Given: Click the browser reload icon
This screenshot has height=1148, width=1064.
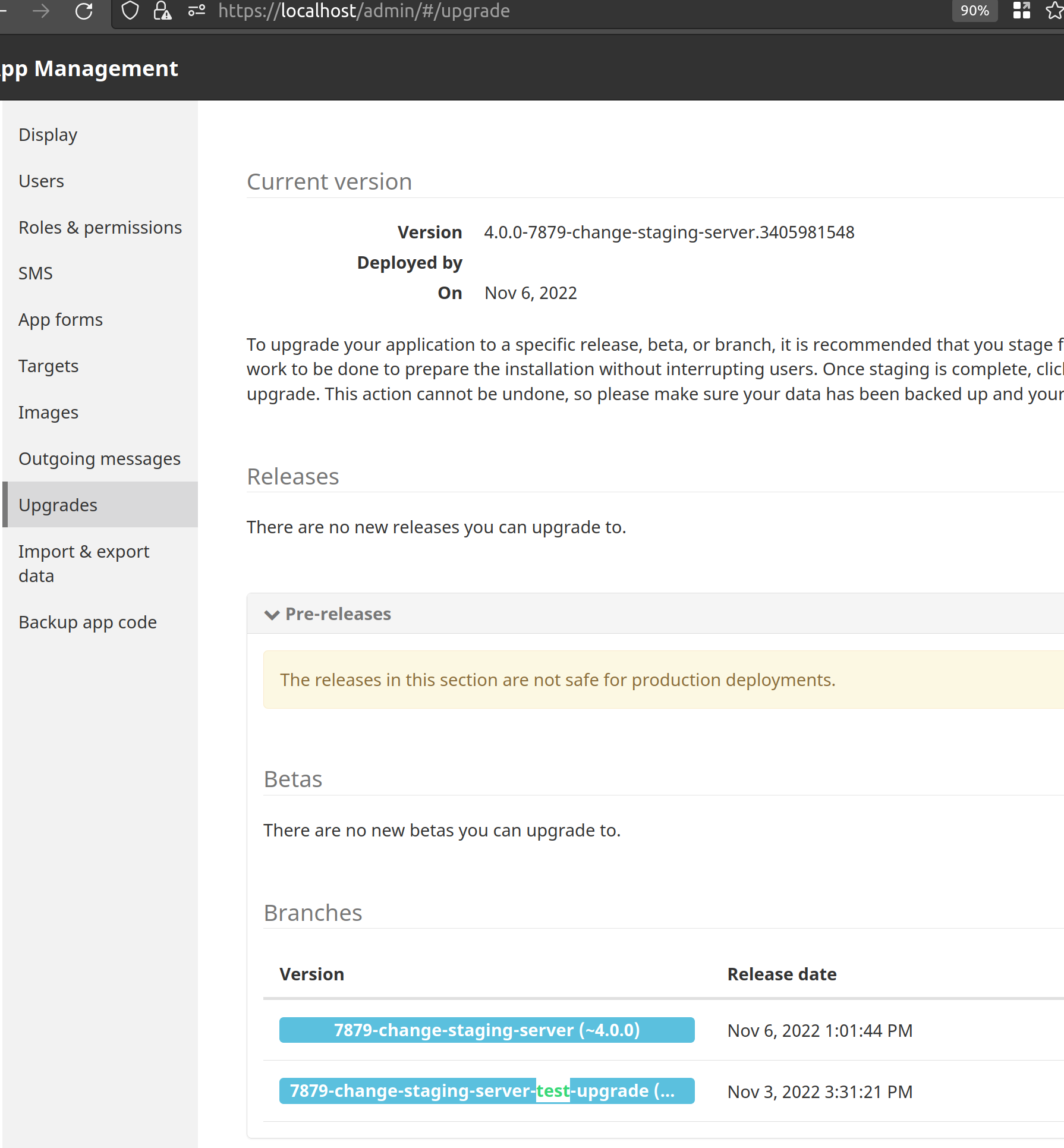Looking at the screenshot, I should tap(84, 11).
